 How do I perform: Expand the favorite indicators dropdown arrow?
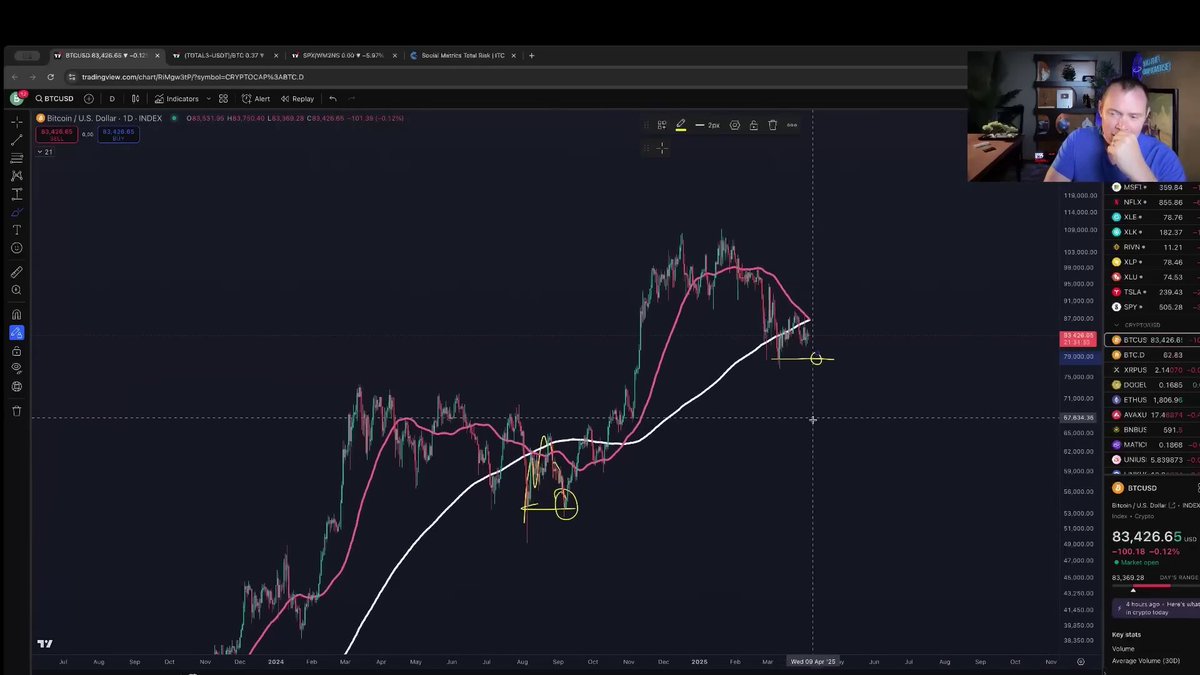pyautogui.click(x=208, y=99)
